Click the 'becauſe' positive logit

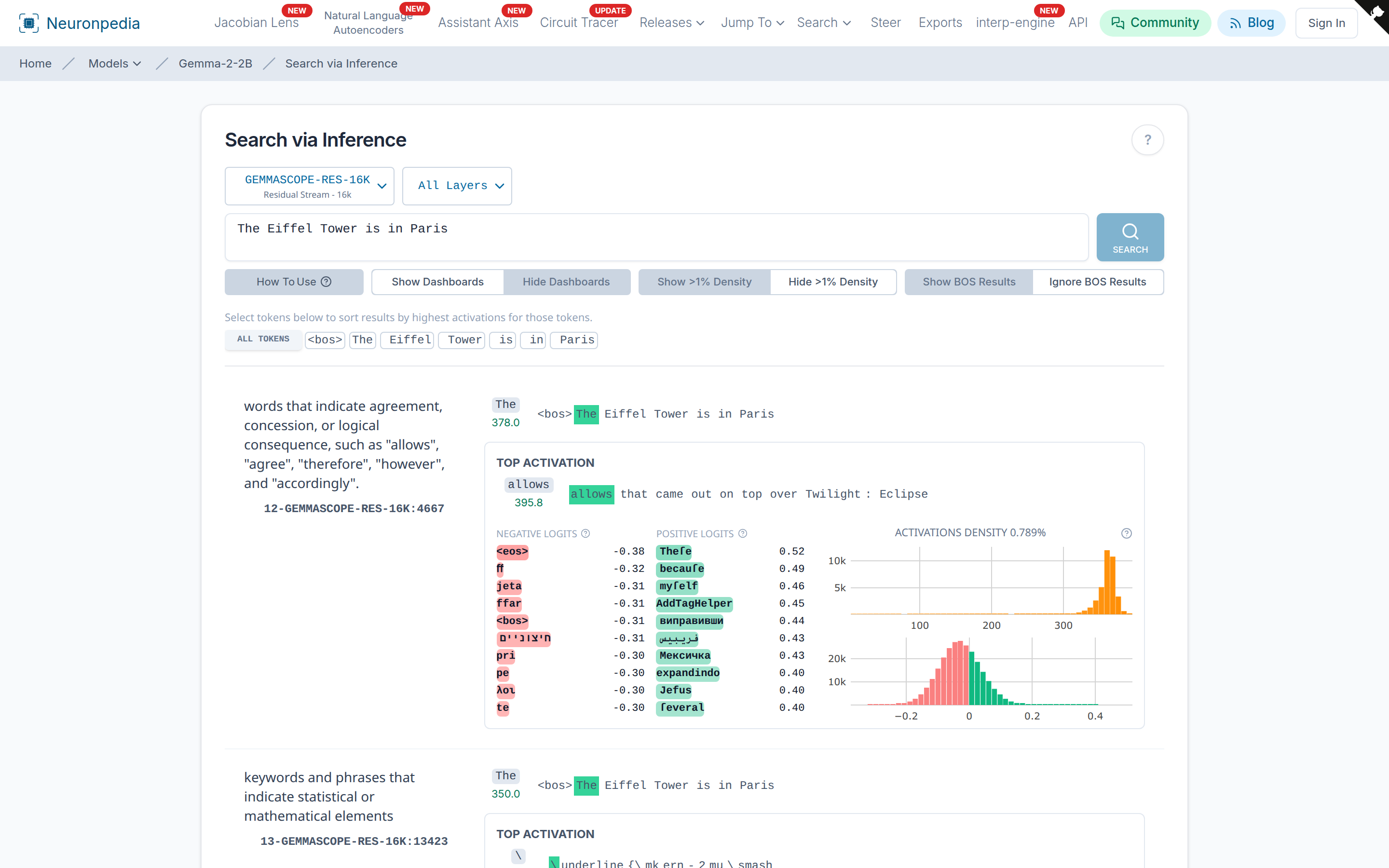point(681,569)
